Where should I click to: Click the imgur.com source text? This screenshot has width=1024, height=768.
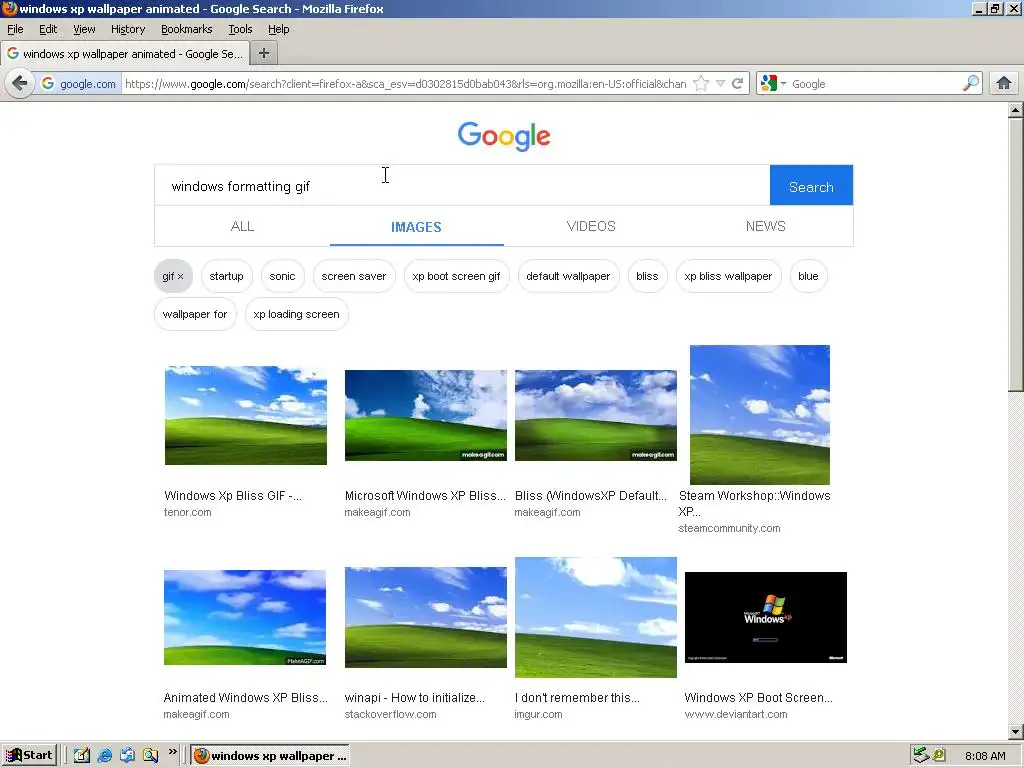pos(538,714)
